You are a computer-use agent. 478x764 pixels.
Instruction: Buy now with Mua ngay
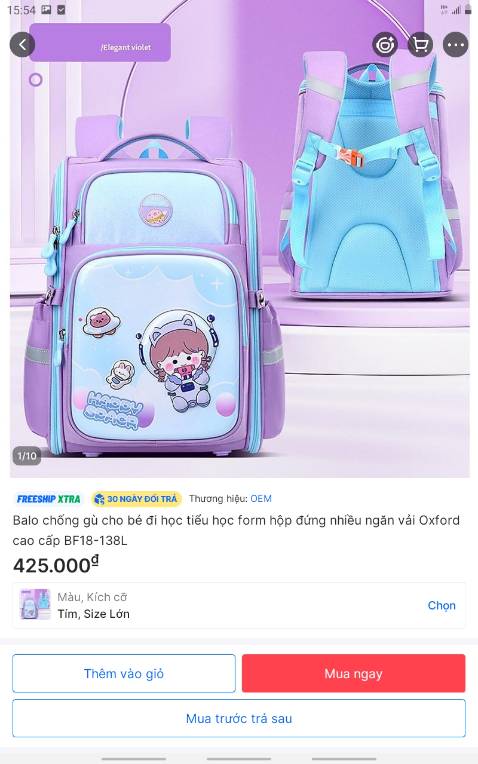354,673
